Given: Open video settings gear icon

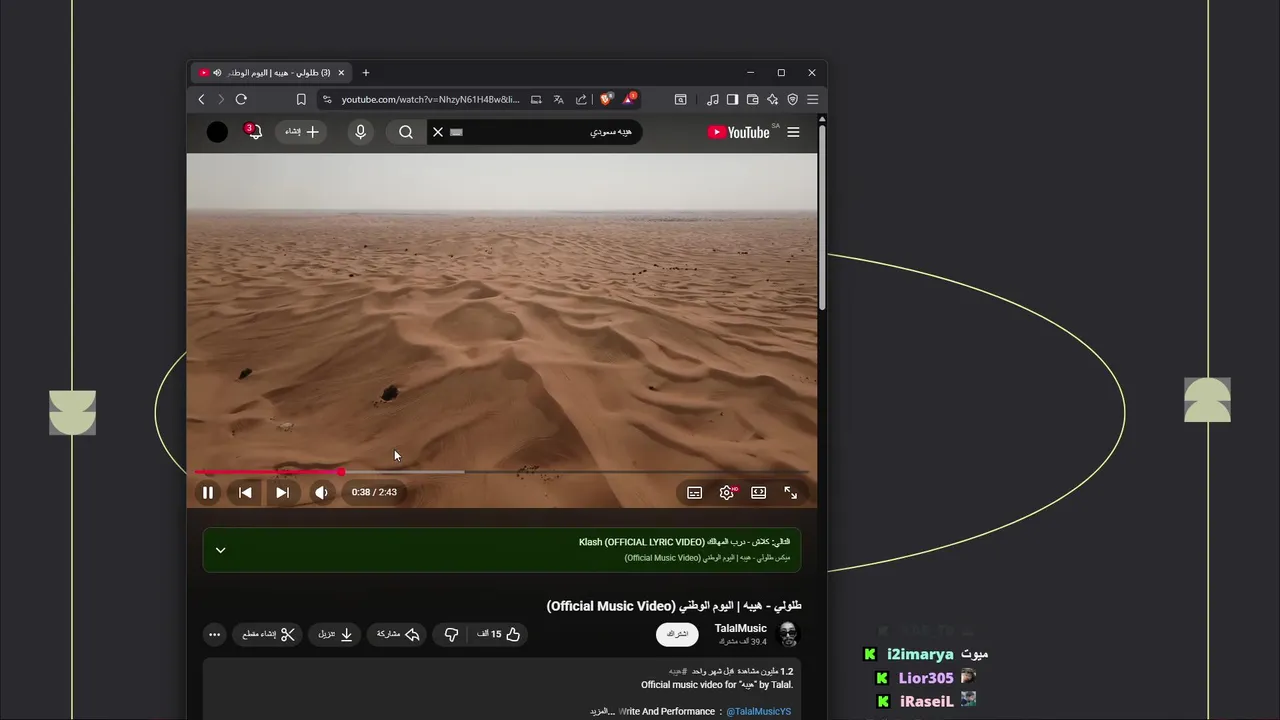Looking at the screenshot, I should pos(727,492).
